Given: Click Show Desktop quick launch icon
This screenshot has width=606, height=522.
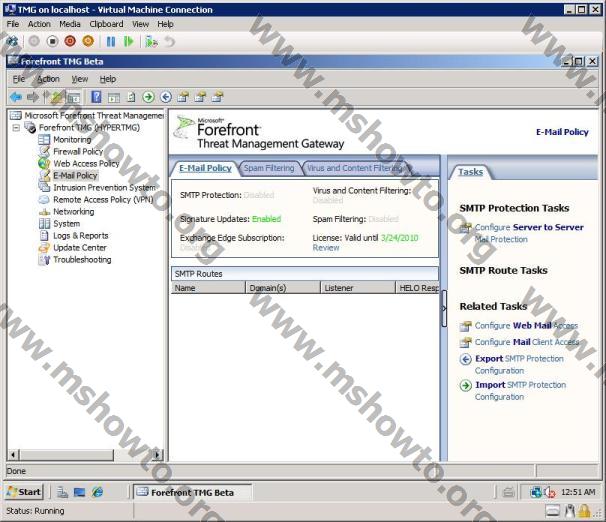Looking at the screenshot, I should pos(79,492).
